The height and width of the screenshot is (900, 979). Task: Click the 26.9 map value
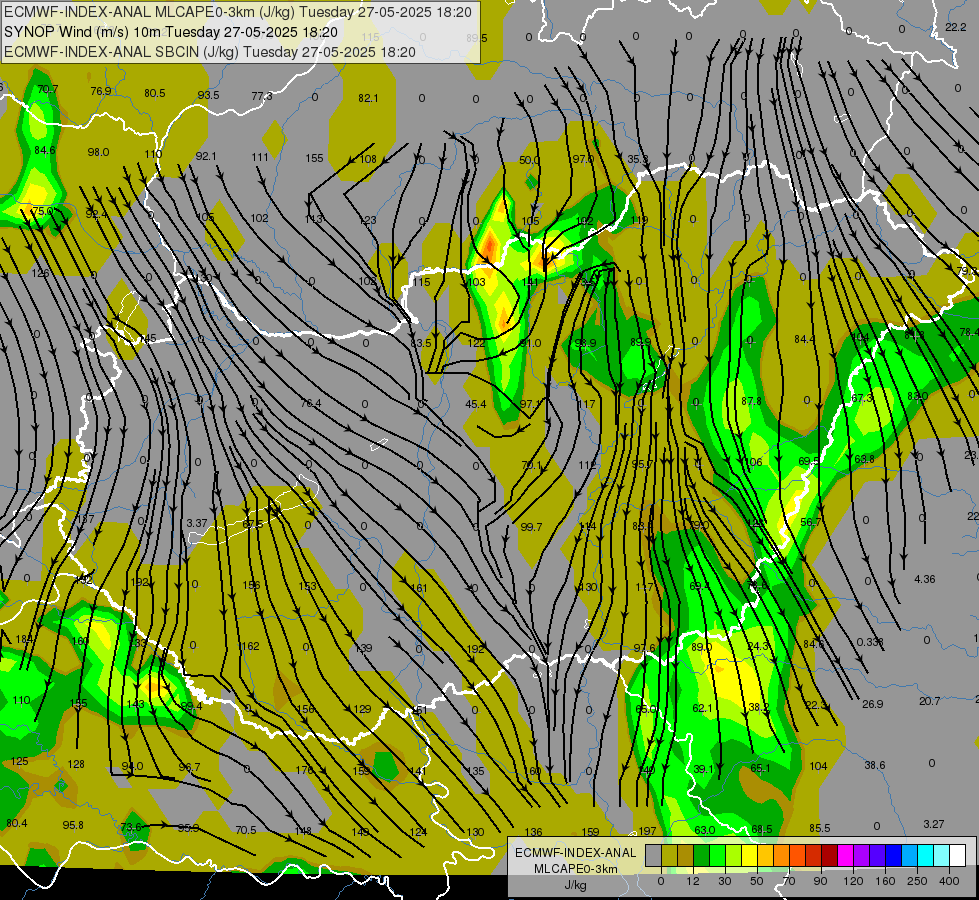pos(872,704)
